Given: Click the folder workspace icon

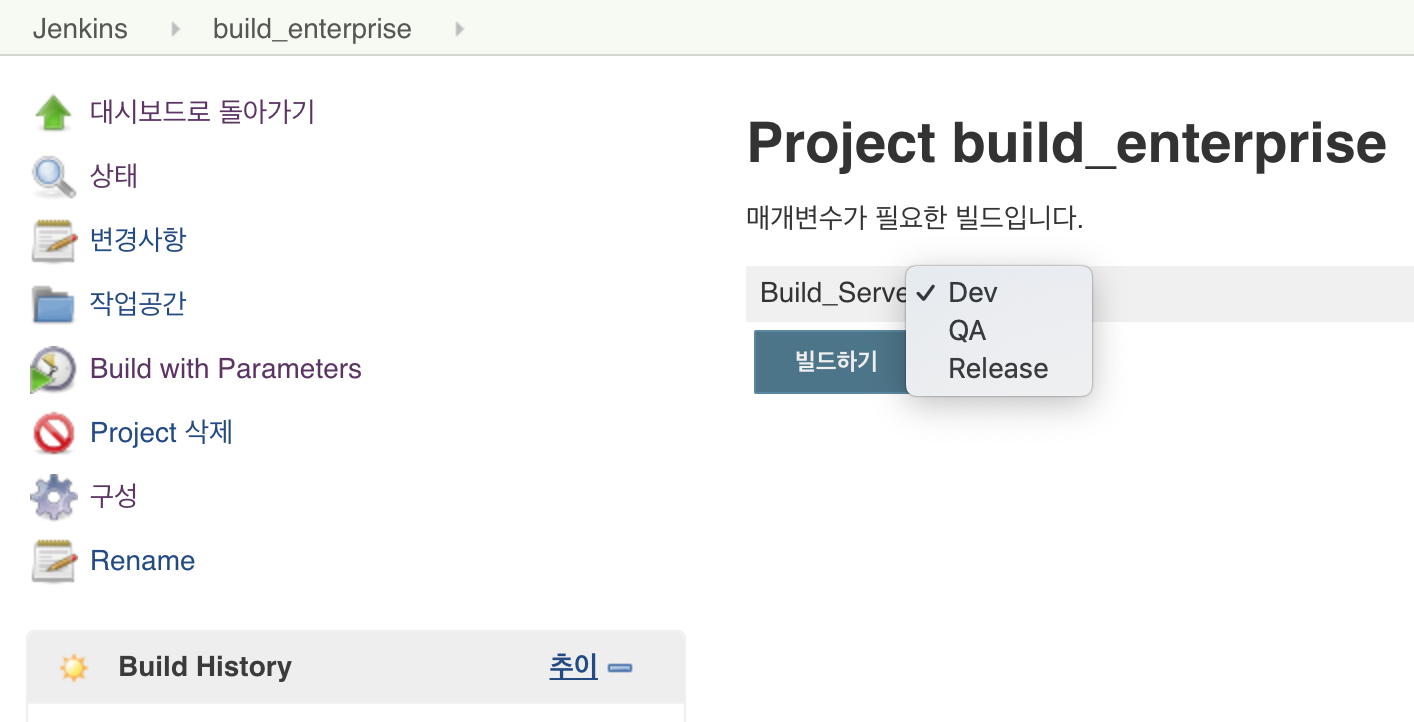Looking at the screenshot, I should tap(53, 304).
